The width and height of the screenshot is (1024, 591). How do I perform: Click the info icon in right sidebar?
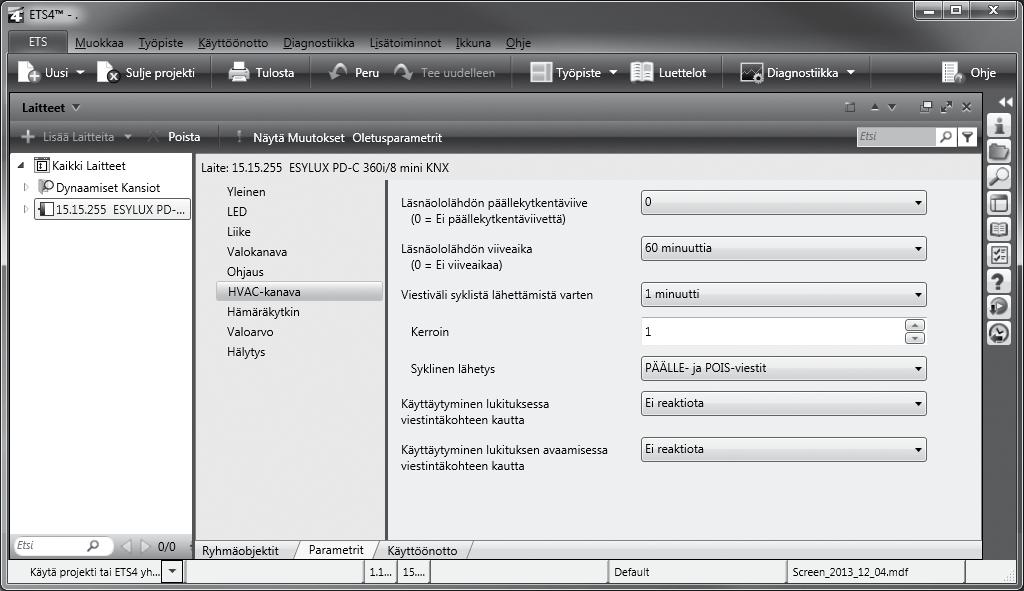tap(999, 125)
